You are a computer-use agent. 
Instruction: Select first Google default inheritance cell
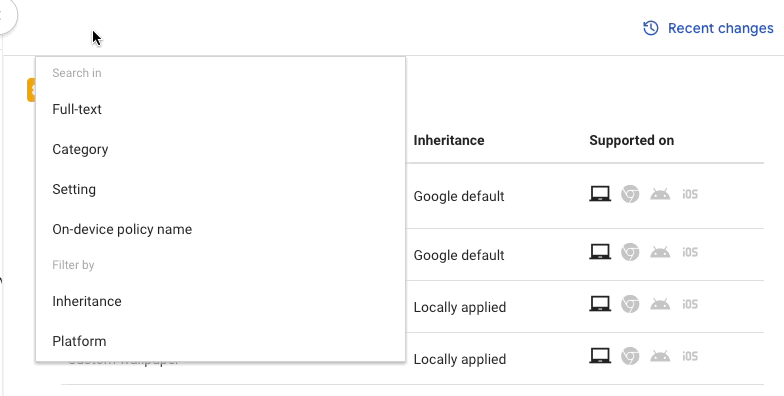click(x=458, y=196)
